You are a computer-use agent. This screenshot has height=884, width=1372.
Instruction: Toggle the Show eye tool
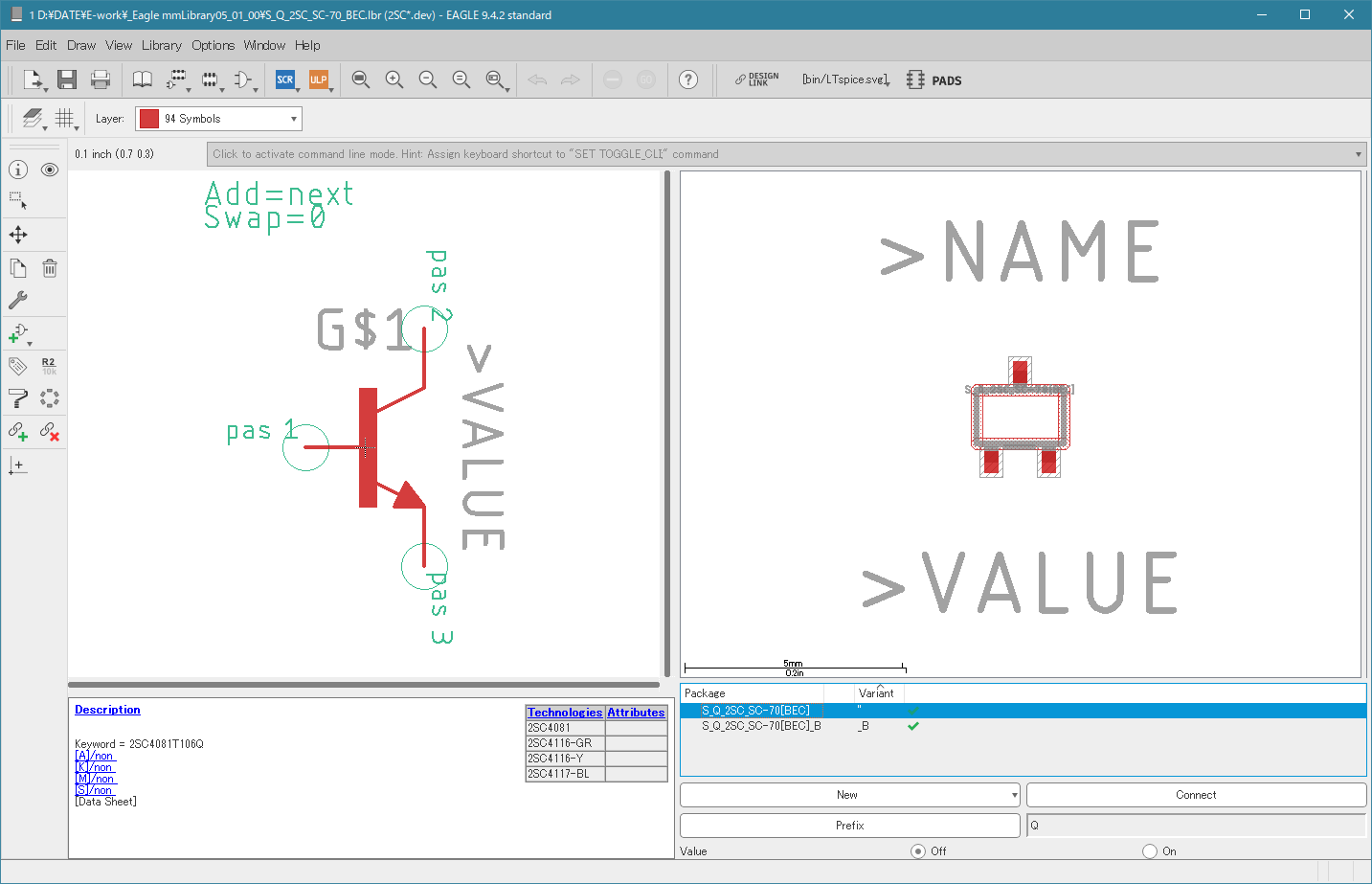click(x=50, y=170)
